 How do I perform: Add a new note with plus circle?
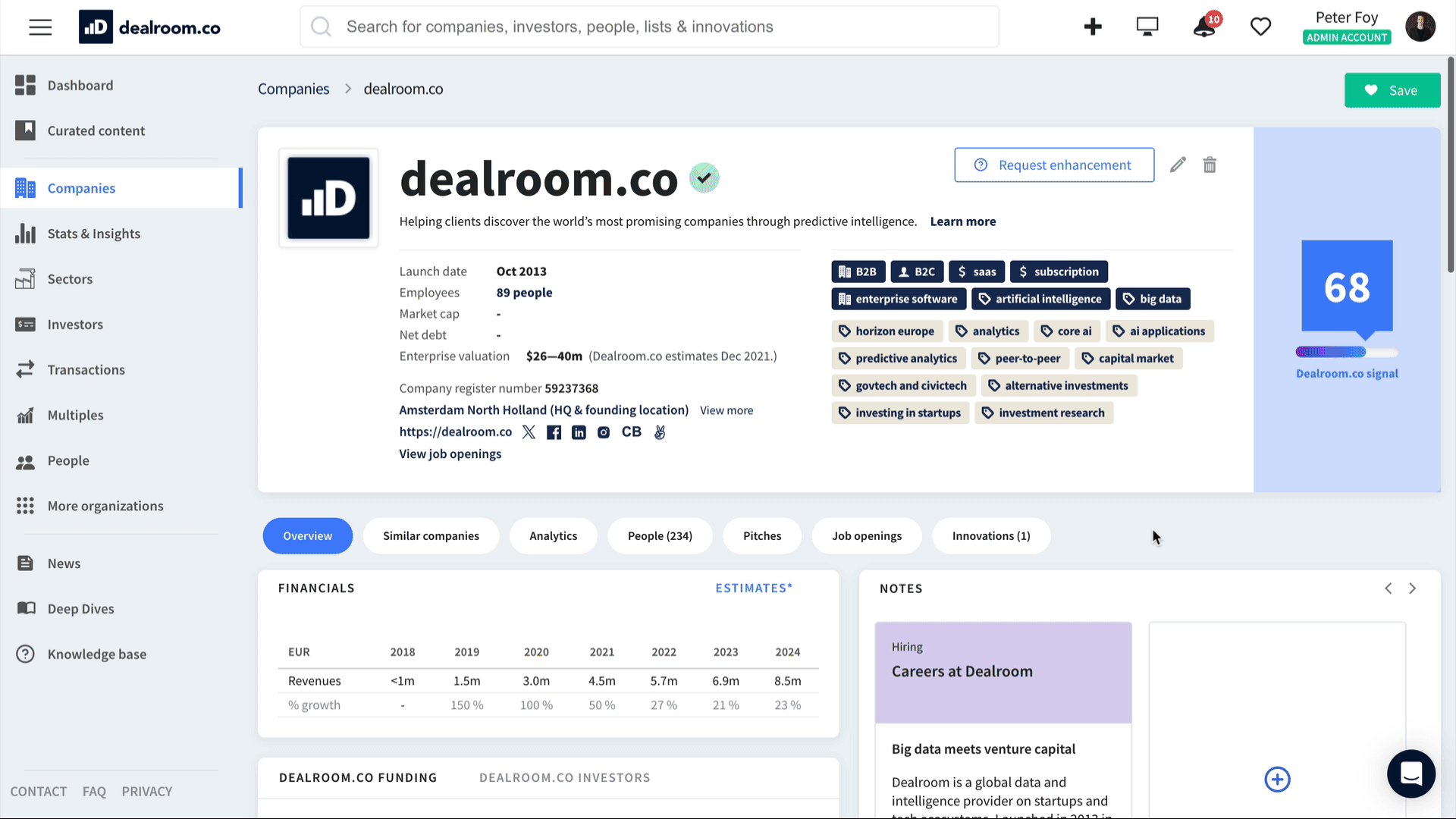1277,779
